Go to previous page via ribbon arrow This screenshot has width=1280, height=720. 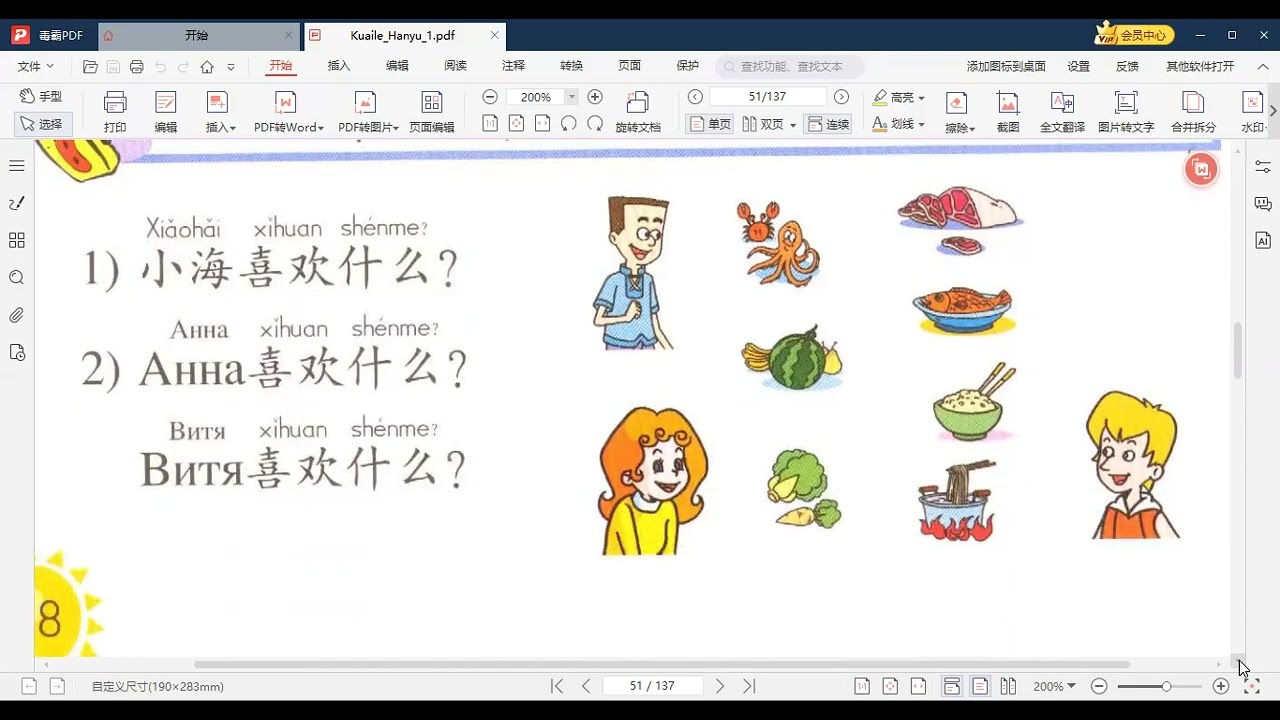click(696, 97)
